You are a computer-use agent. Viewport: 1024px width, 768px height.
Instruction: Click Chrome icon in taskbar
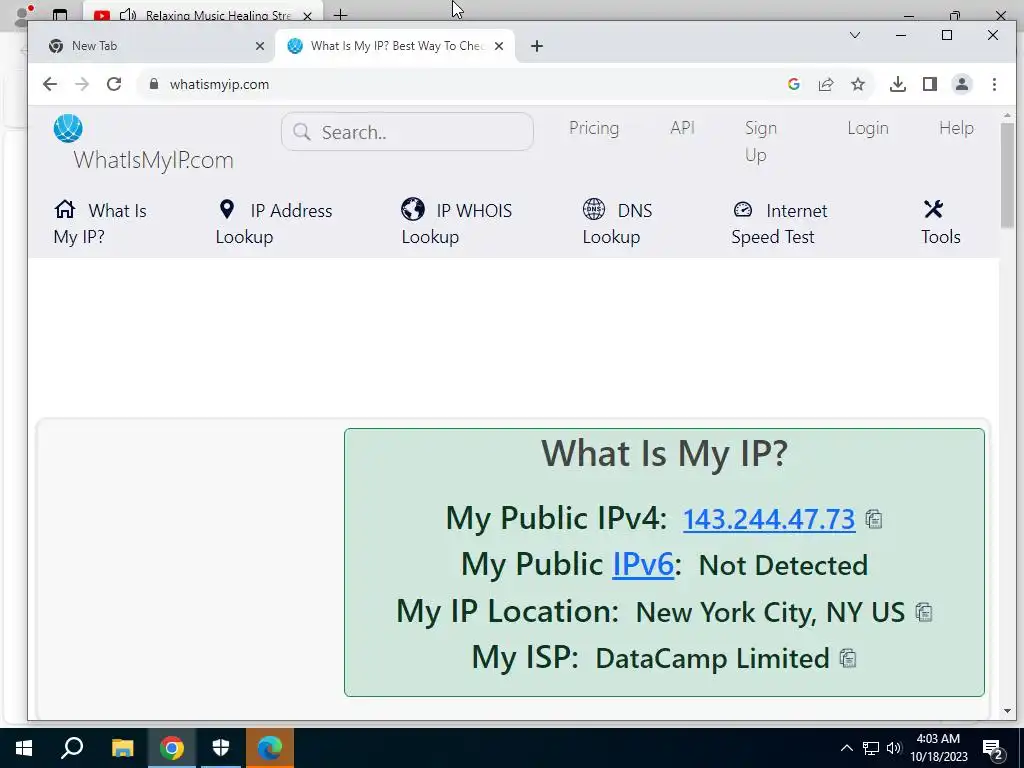tap(172, 748)
